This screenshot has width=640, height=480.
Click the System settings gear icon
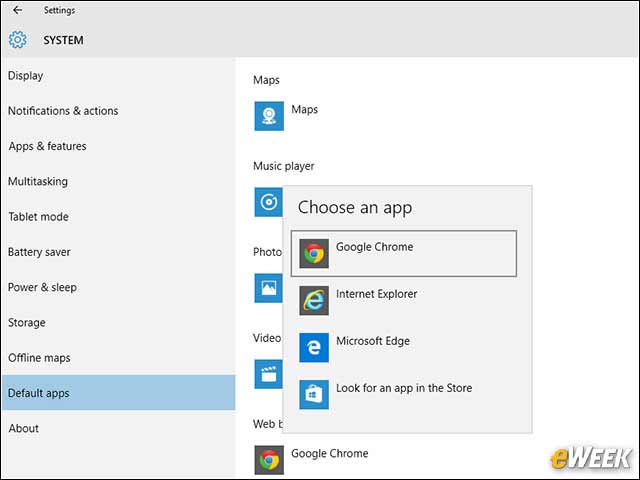(18, 40)
